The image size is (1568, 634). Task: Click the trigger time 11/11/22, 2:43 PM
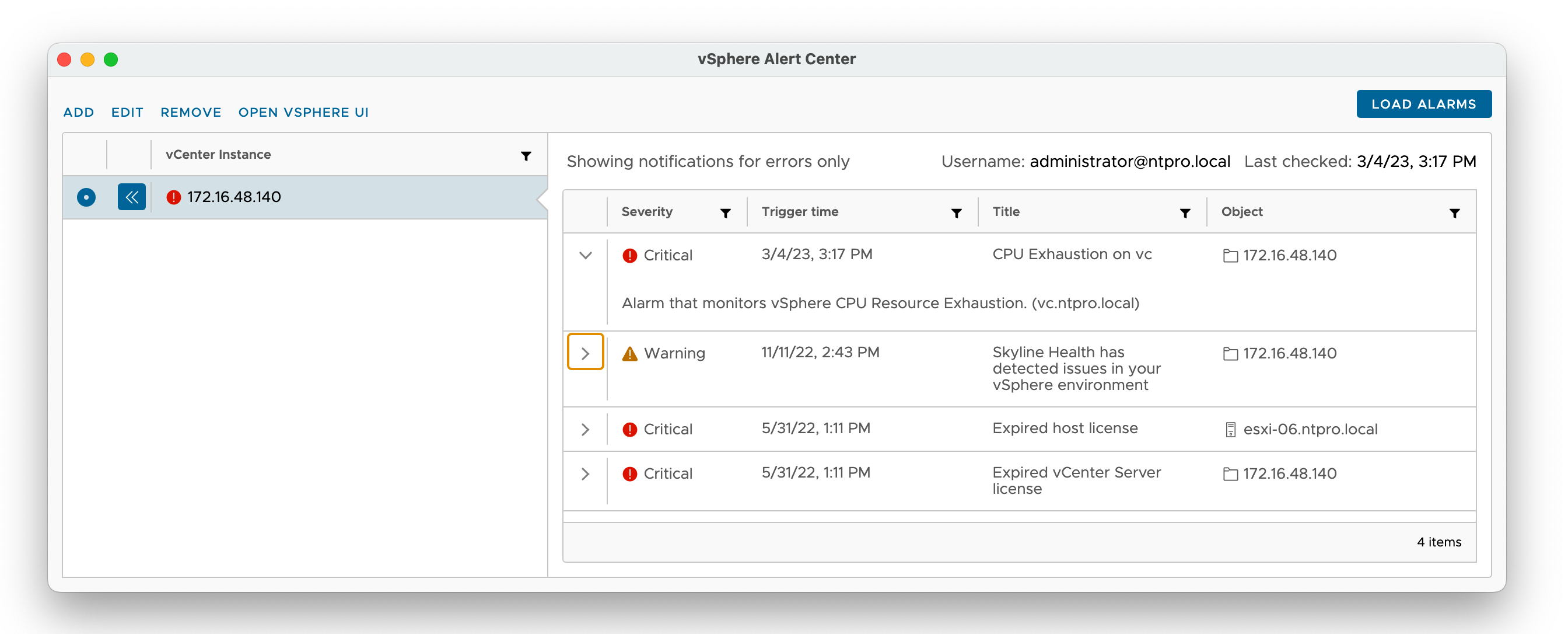point(820,352)
